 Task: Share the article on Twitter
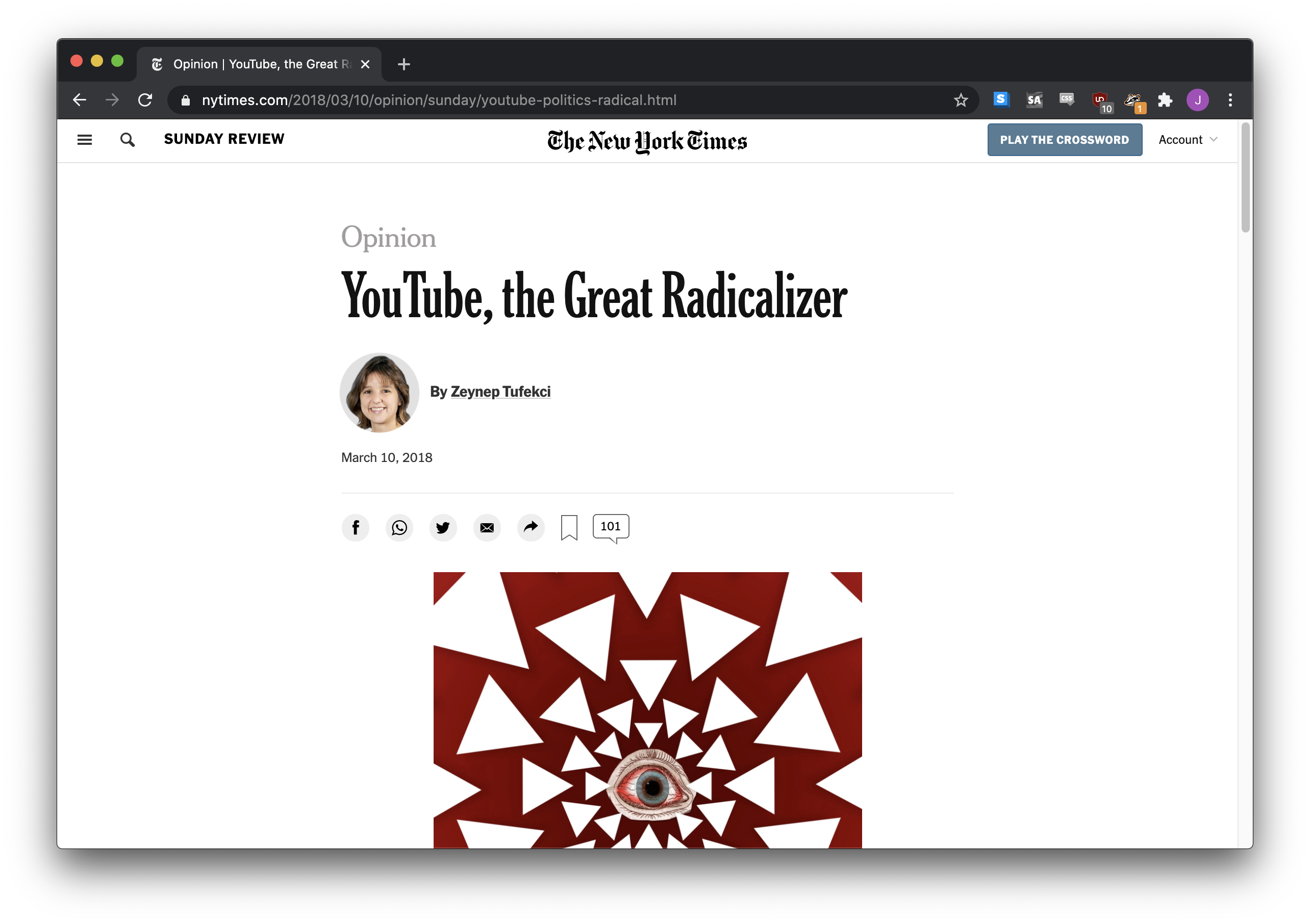point(443,528)
